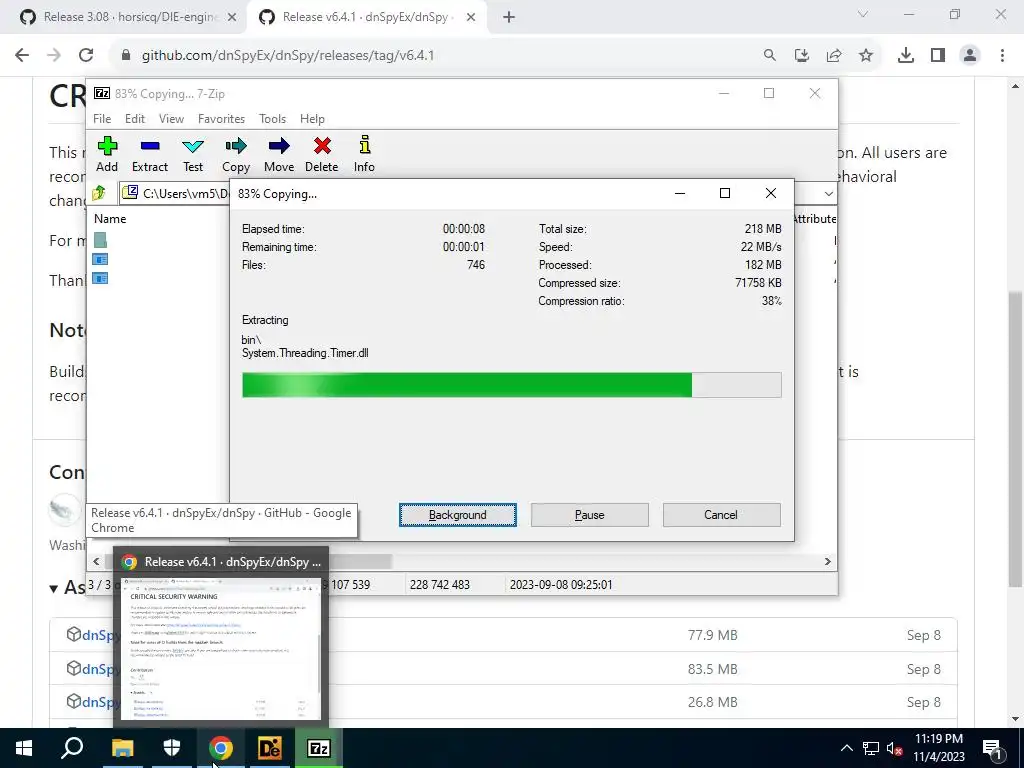Open the tab search chevron in Chrome
Screen dimensions: 1024x768
tap(863, 14)
